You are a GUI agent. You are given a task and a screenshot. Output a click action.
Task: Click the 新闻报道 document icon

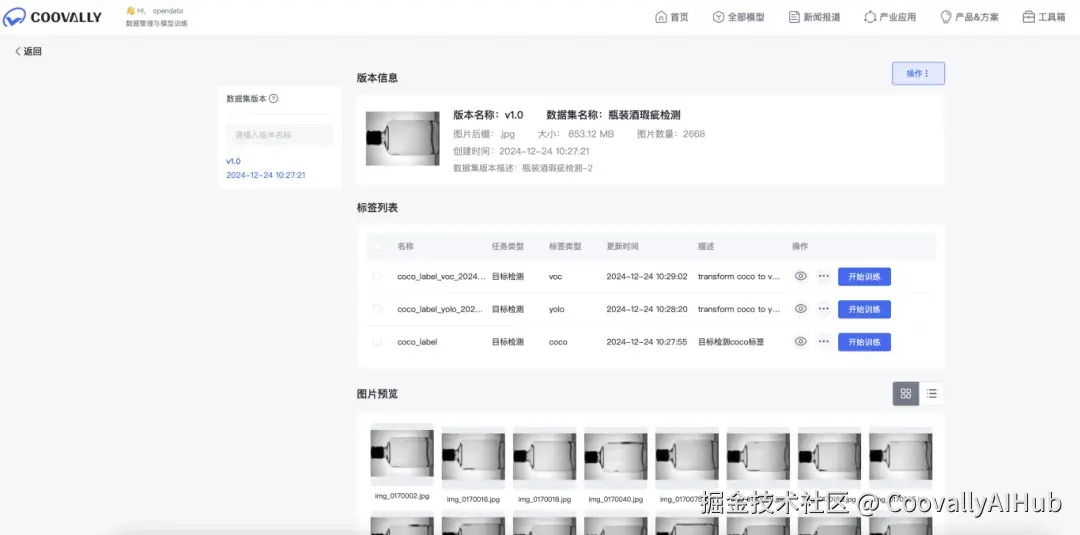click(794, 17)
